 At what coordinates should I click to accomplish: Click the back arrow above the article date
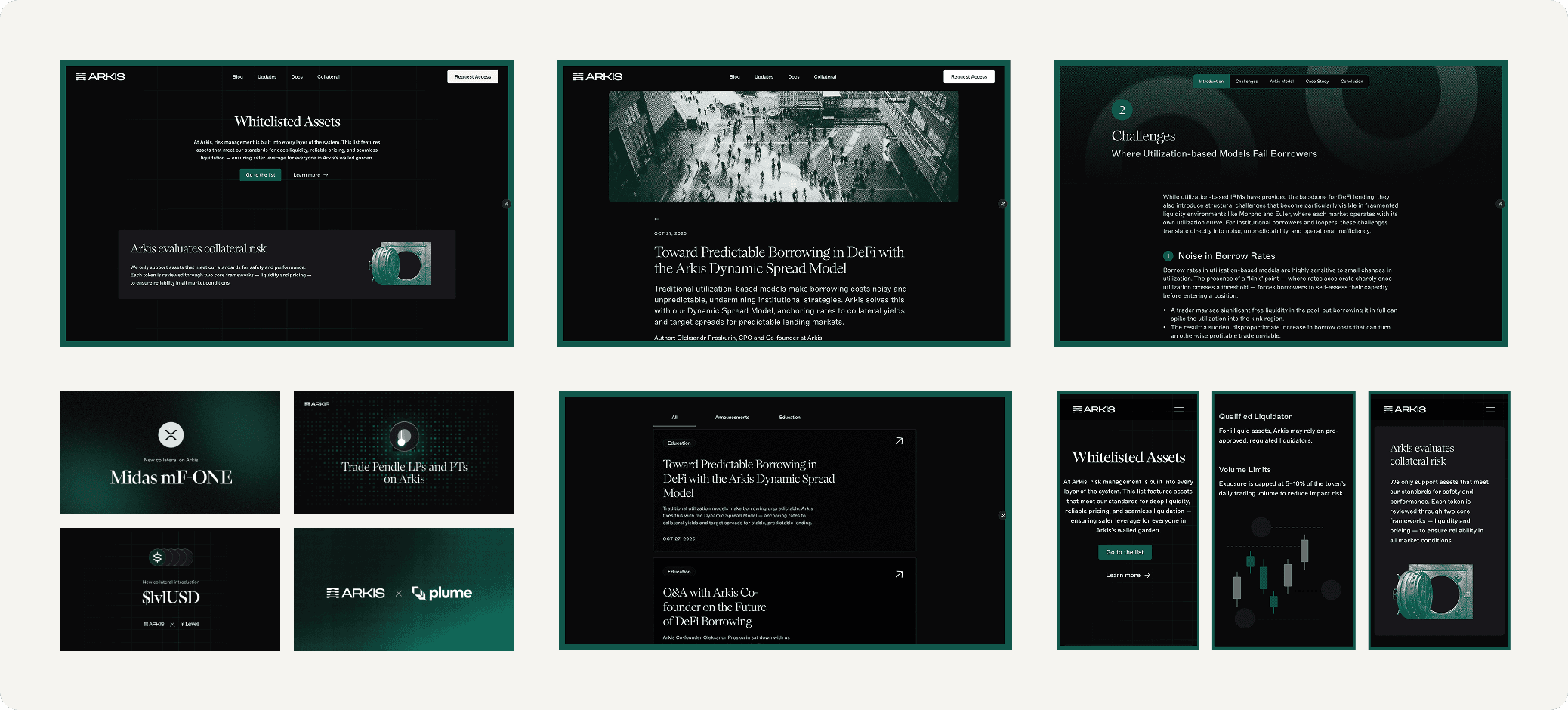point(656,219)
